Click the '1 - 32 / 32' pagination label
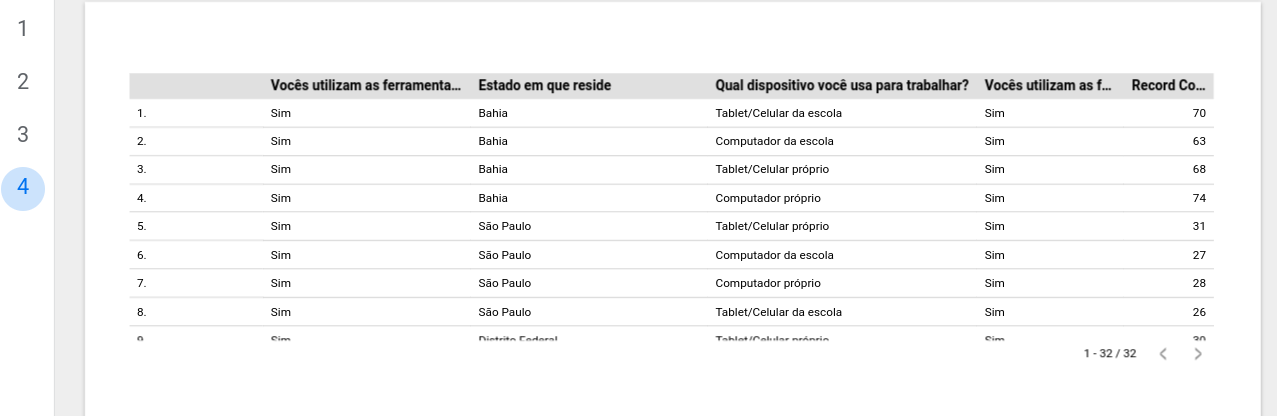This screenshot has height=416, width=1277. coord(1110,354)
